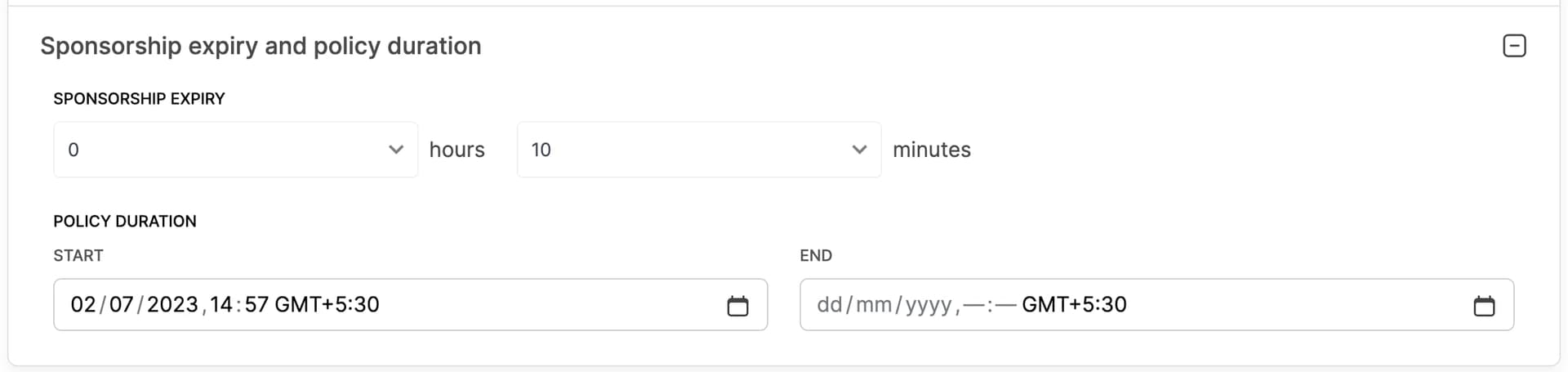Click the dd placeholder in End date
Viewport: 1568px width, 372px height.
(829, 305)
